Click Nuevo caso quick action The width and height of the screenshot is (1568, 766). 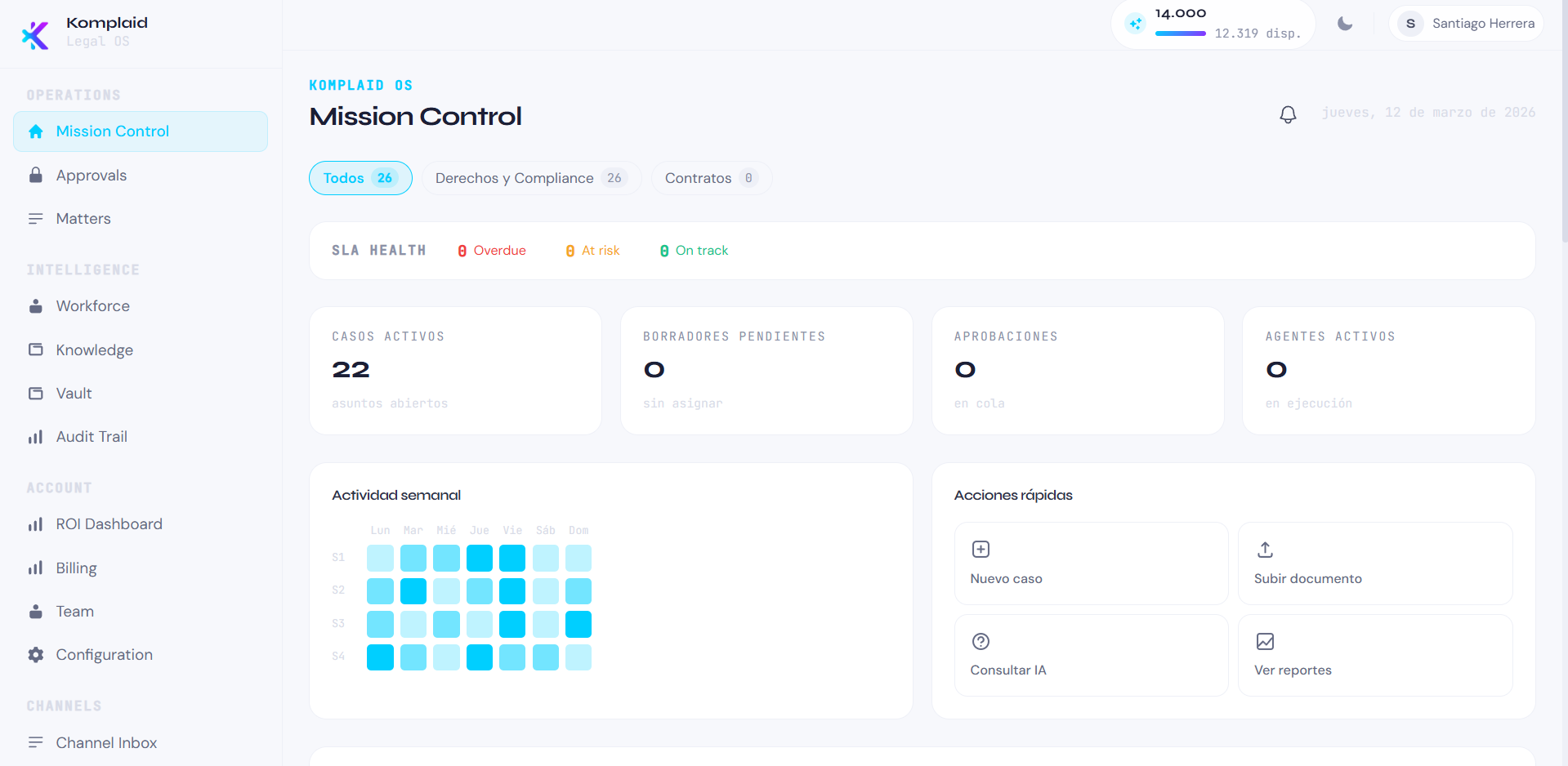[x=1091, y=563]
